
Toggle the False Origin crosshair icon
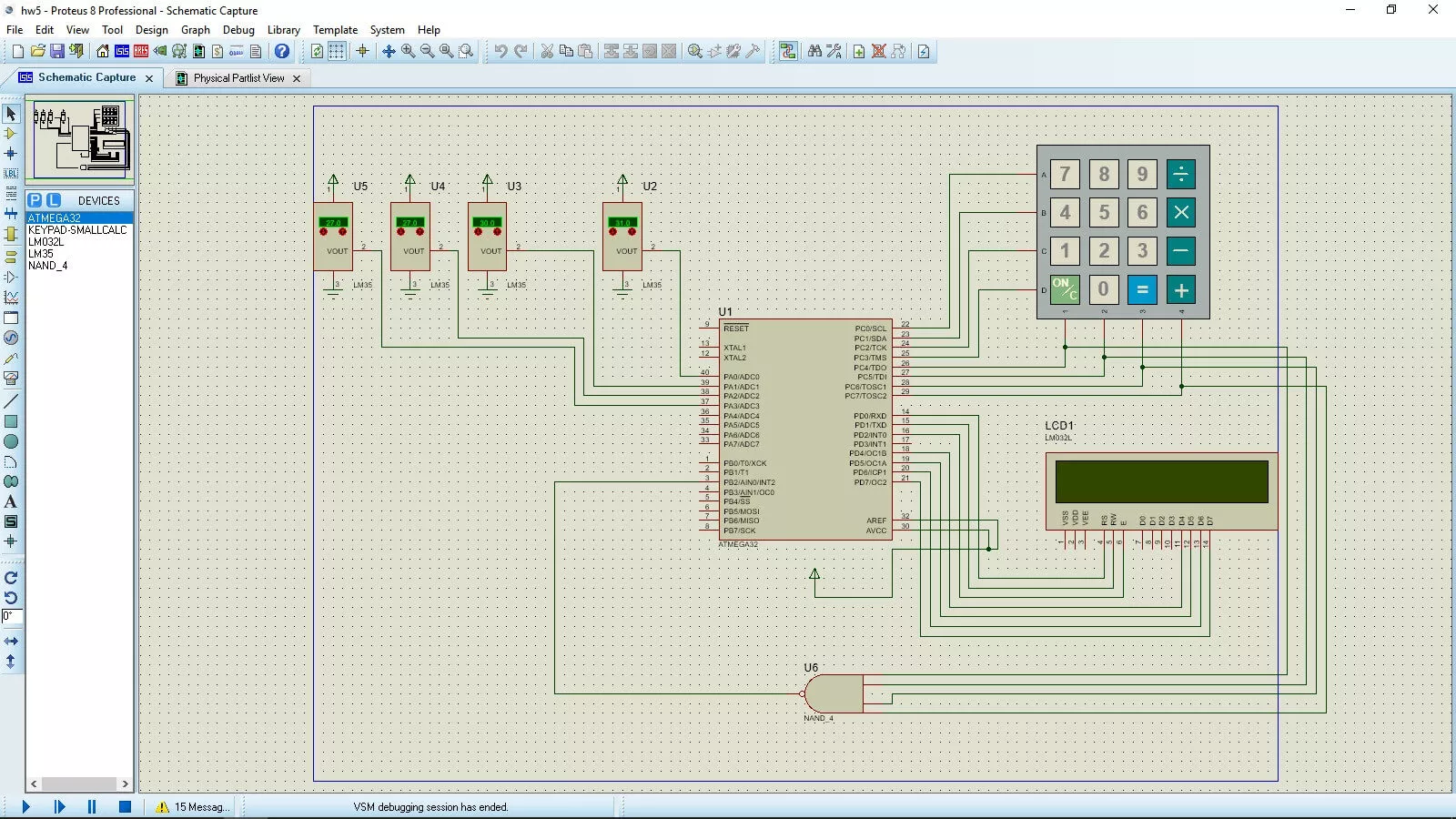[362, 51]
